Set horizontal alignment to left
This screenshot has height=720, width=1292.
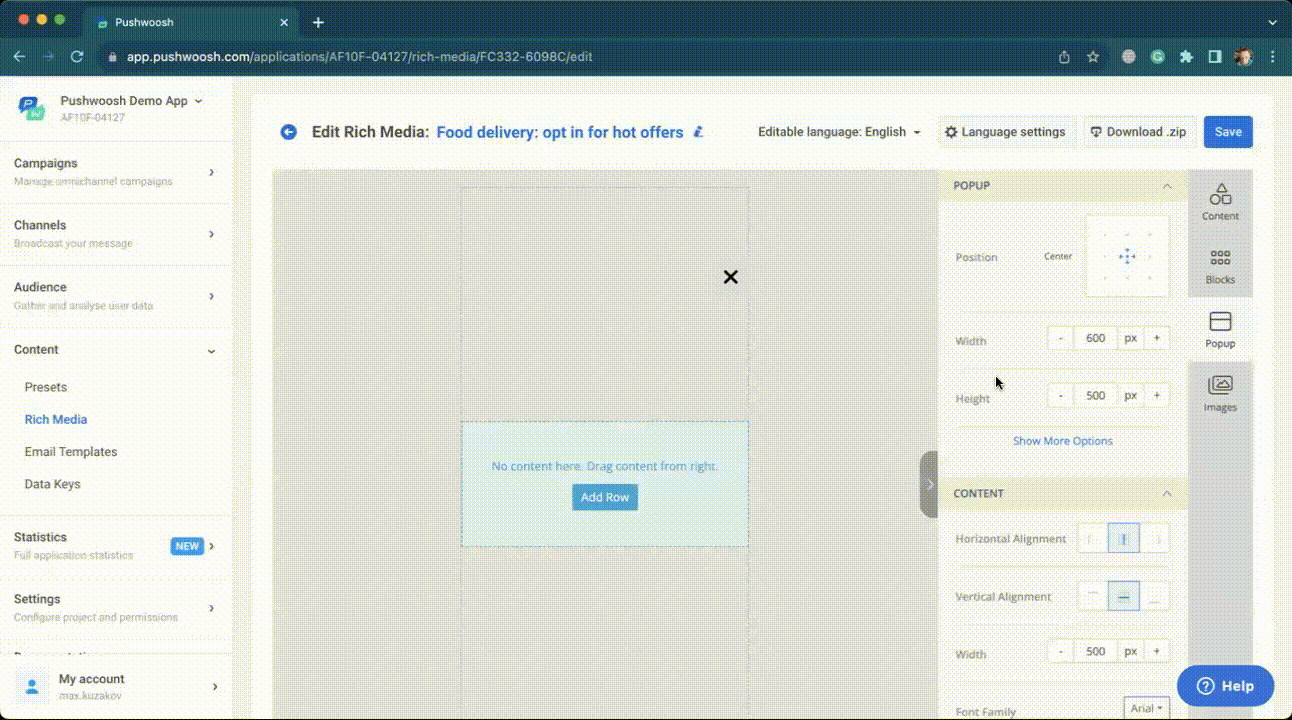tap(1092, 538)
